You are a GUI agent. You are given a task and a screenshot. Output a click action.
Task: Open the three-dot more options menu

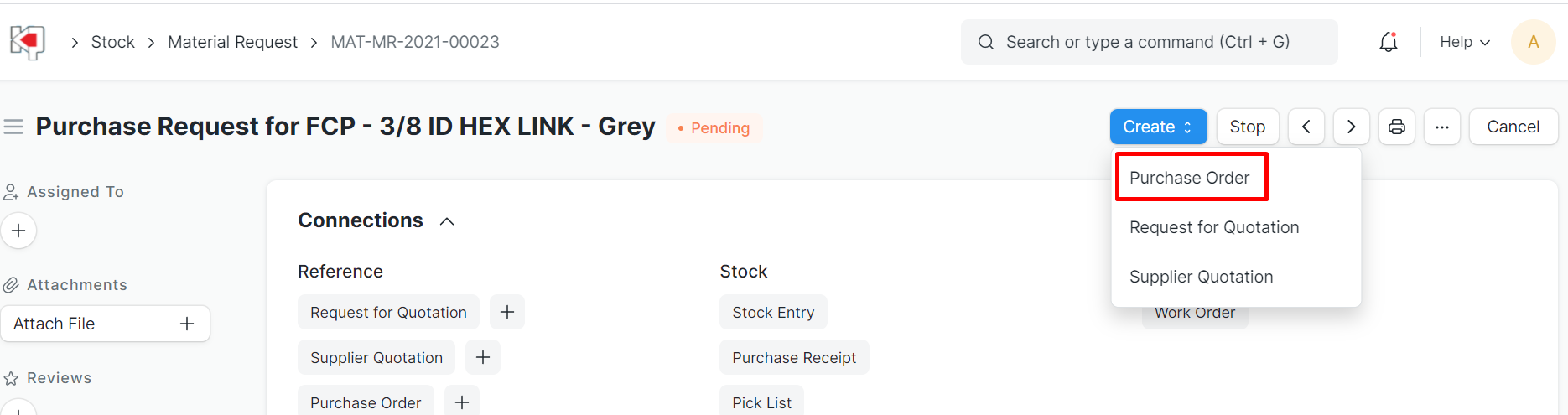1442,127
